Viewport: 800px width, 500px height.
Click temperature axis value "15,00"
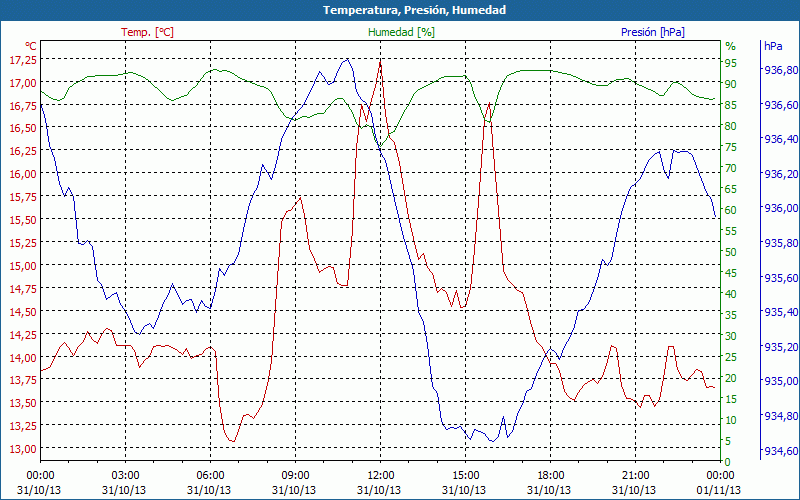click(23, 266)
